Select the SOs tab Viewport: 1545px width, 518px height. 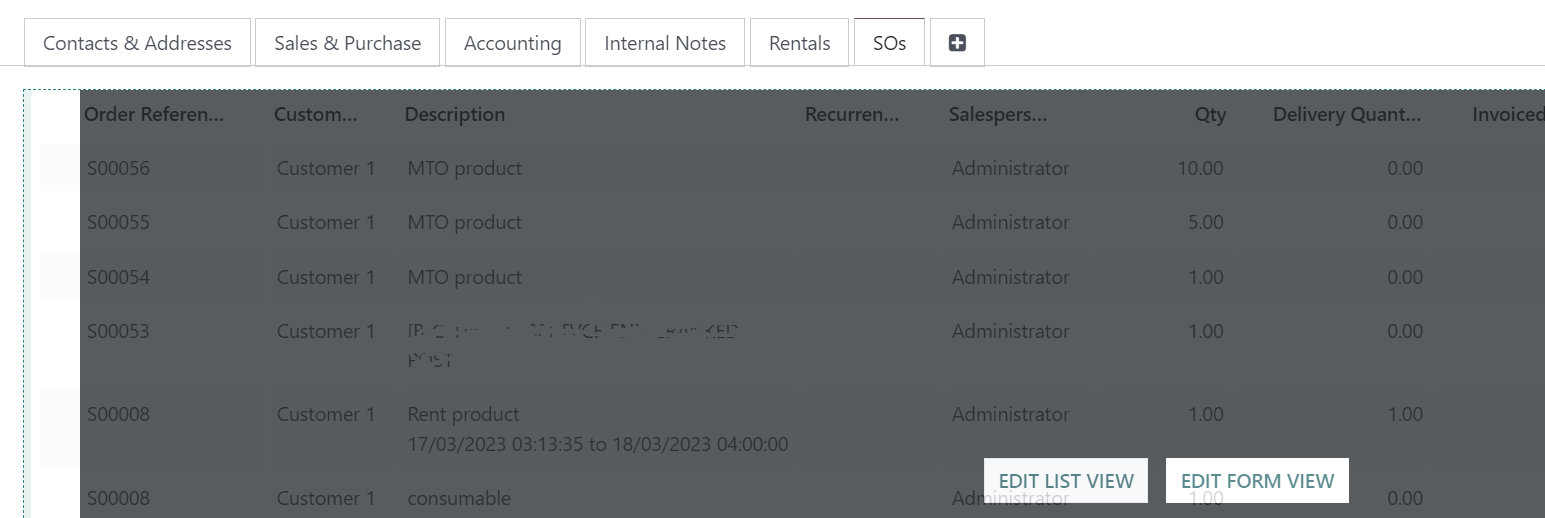click(x=889, y=43)
